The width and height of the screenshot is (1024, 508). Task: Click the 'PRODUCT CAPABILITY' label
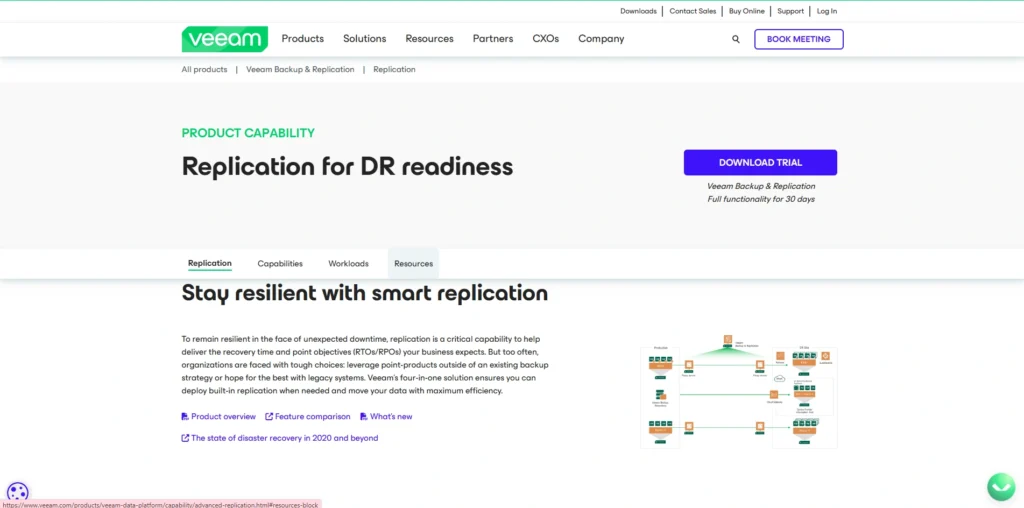click(248, 133)
